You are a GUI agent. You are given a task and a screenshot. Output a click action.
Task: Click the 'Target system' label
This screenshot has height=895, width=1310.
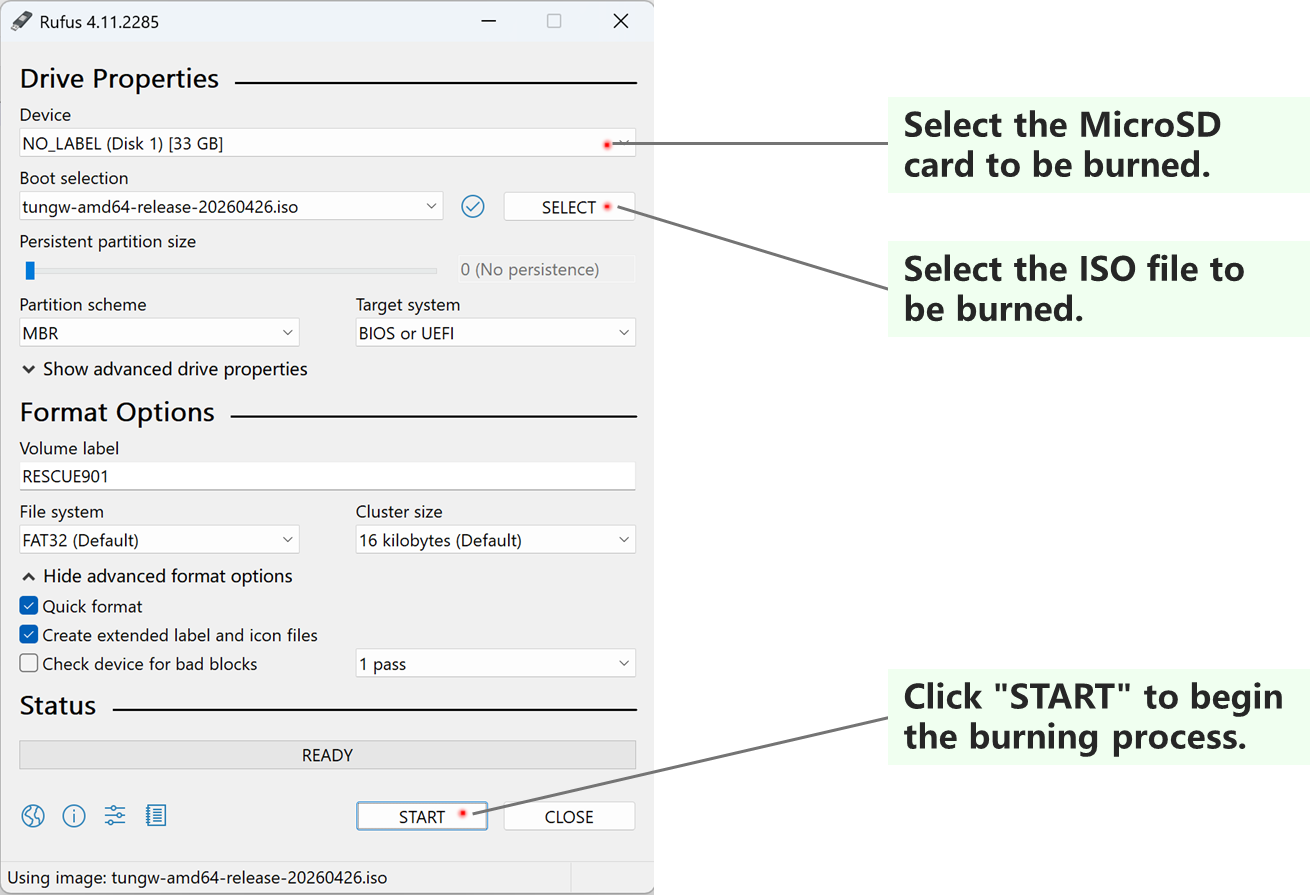408,304
